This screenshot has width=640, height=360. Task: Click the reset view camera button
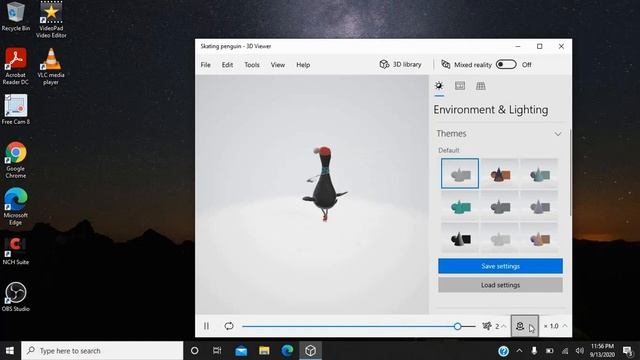[524, 326]
